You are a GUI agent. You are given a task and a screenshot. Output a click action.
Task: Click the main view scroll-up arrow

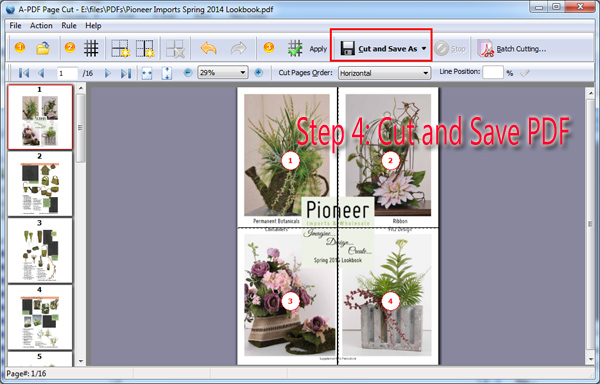click(590, 93)
